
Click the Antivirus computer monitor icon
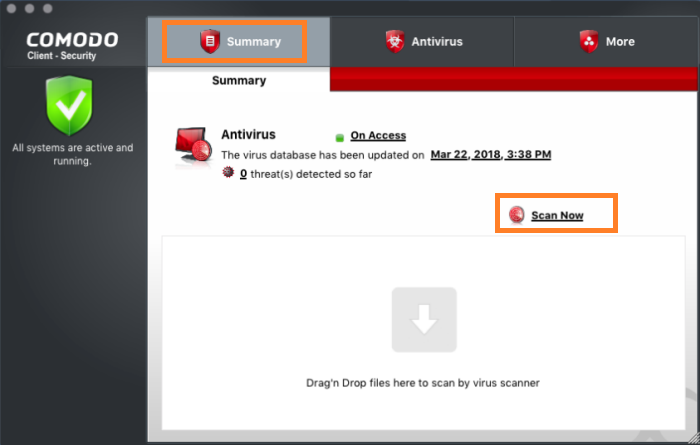(193, 146)
